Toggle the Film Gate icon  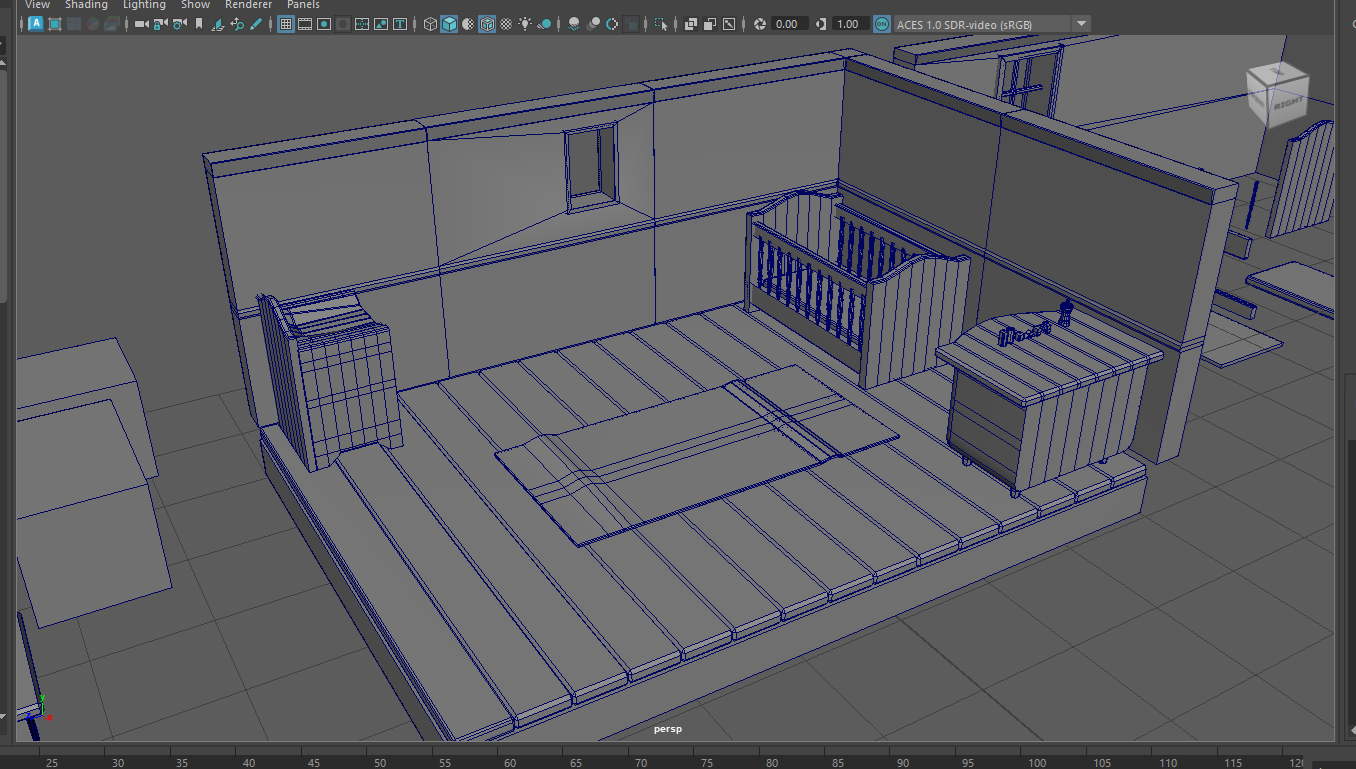coord(305,24)
